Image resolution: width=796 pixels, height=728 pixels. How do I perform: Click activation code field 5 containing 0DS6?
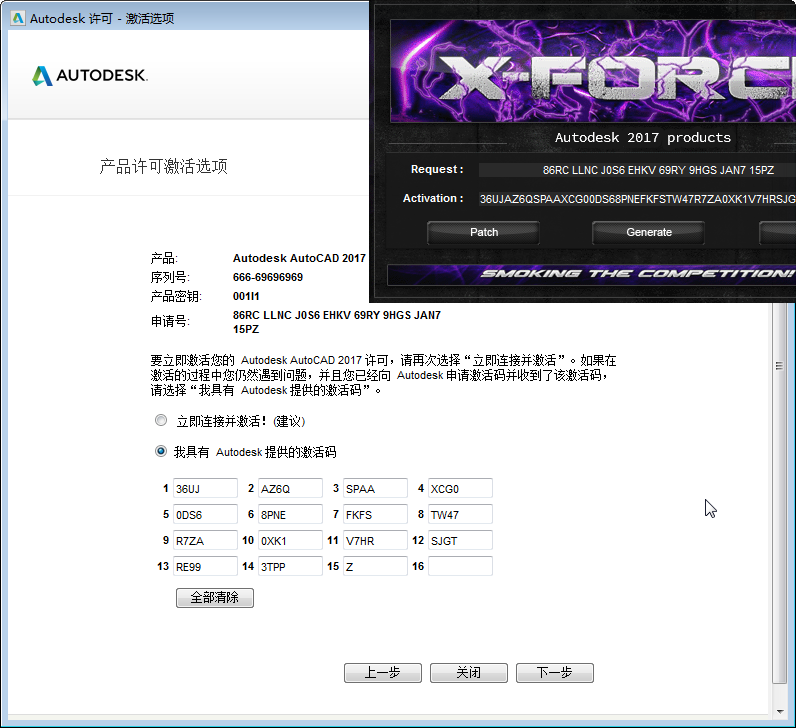(205, 514)
